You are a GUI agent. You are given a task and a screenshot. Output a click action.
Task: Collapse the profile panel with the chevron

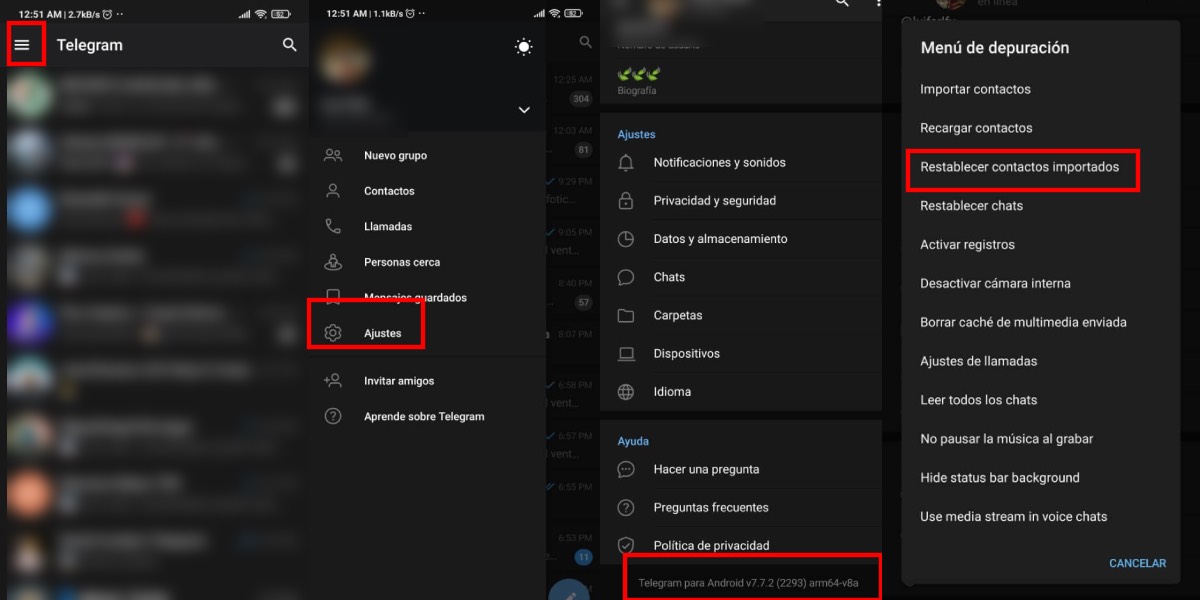pos(523,110)
